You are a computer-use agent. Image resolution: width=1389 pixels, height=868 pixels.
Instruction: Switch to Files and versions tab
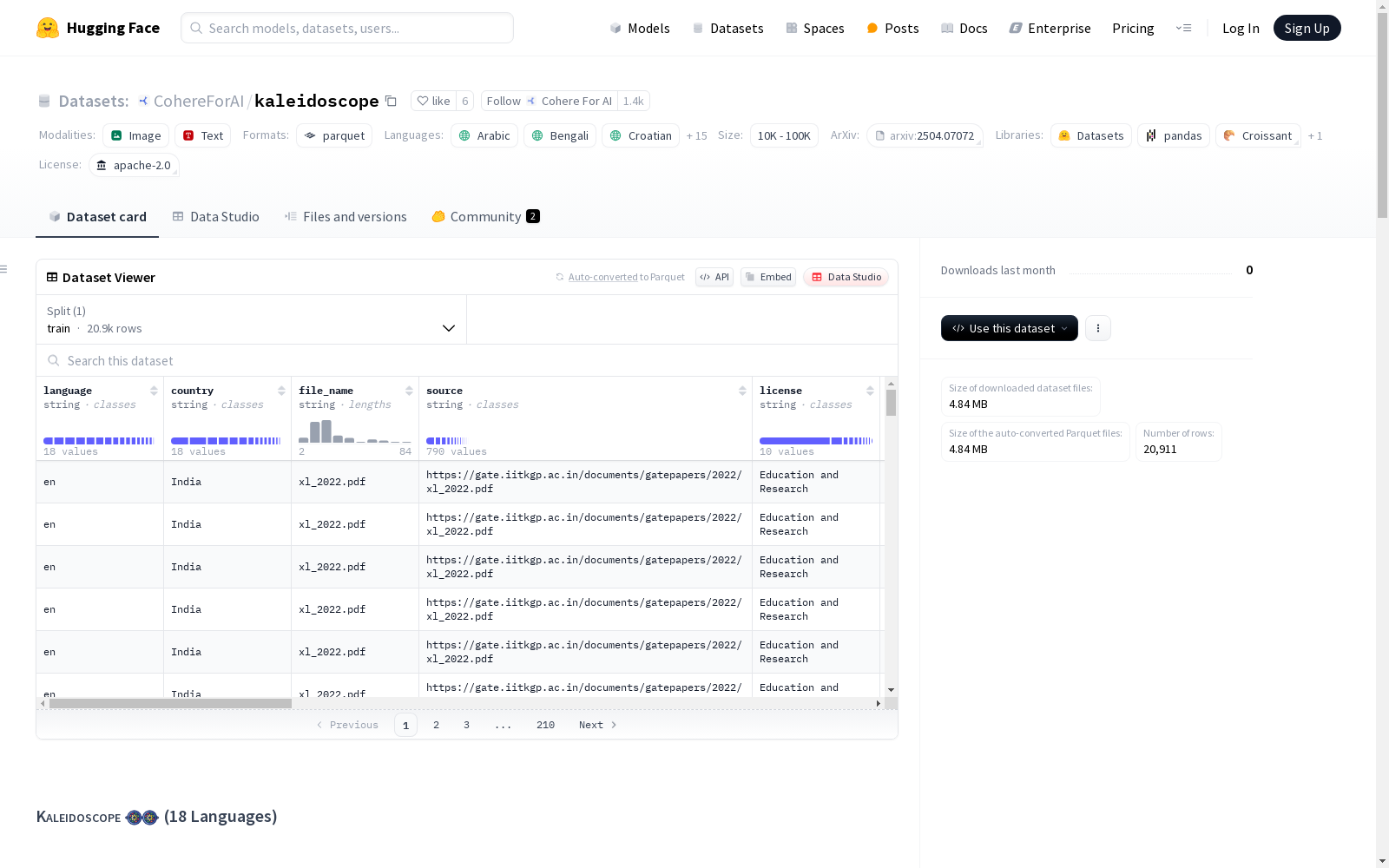346,217
